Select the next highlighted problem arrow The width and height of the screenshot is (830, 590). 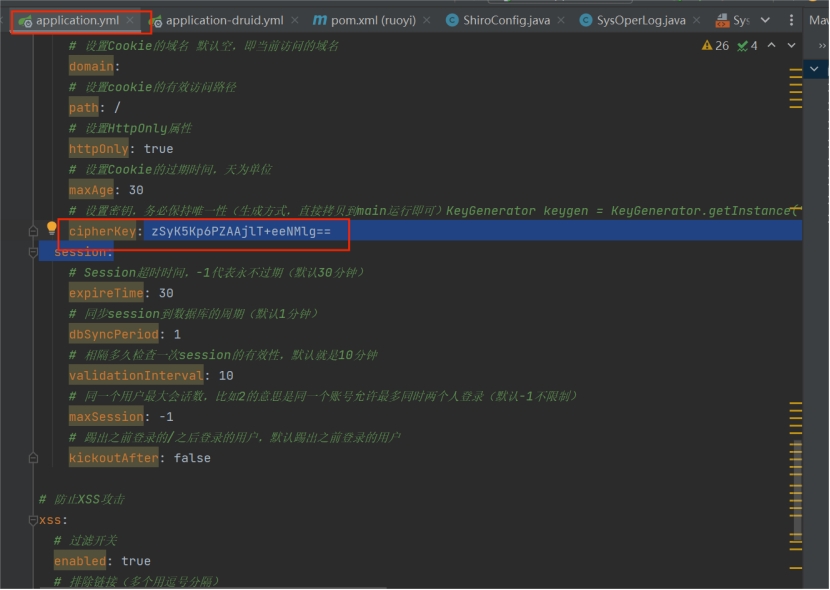[789, 46]
